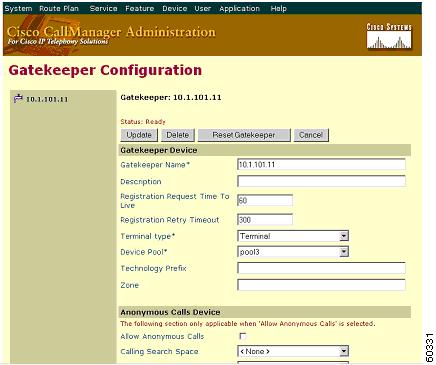Enable the Allow Anonymous Calls checkbox
Image resolution: width=436 pixels, height=365 pixels.
[243, 336]
